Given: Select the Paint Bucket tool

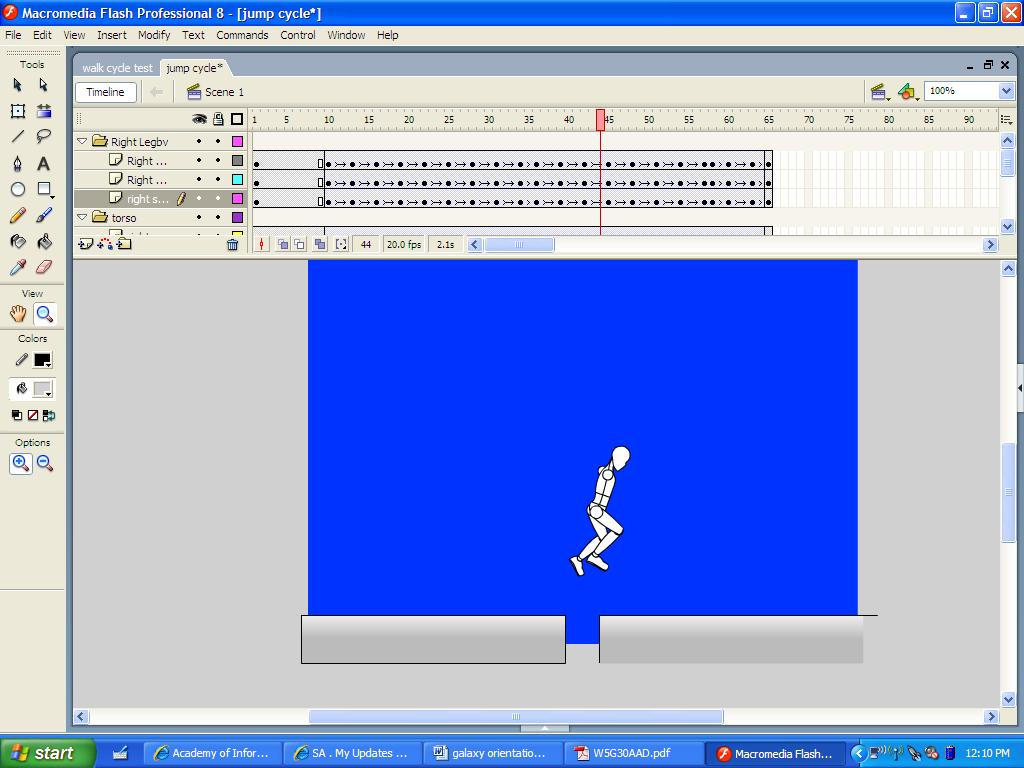Looking at the screenshot, I should [x=44, y=242].
